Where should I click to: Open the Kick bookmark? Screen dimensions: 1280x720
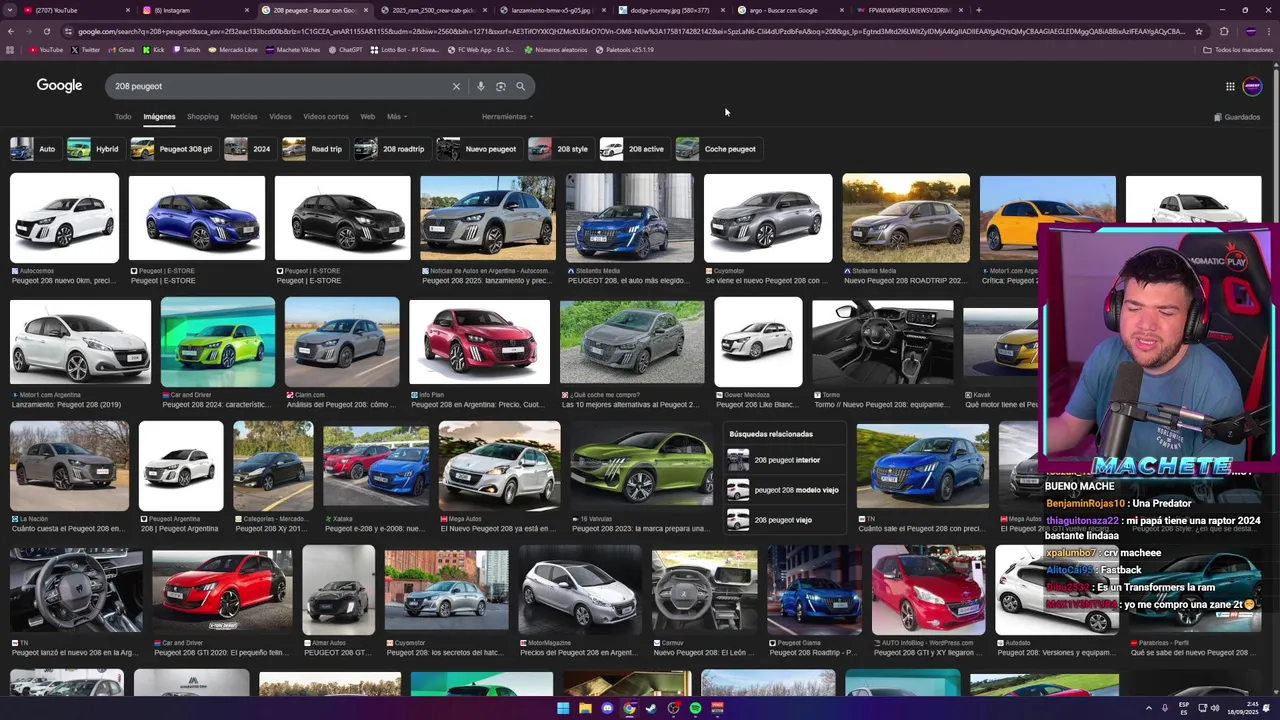(x=153, y=49)
